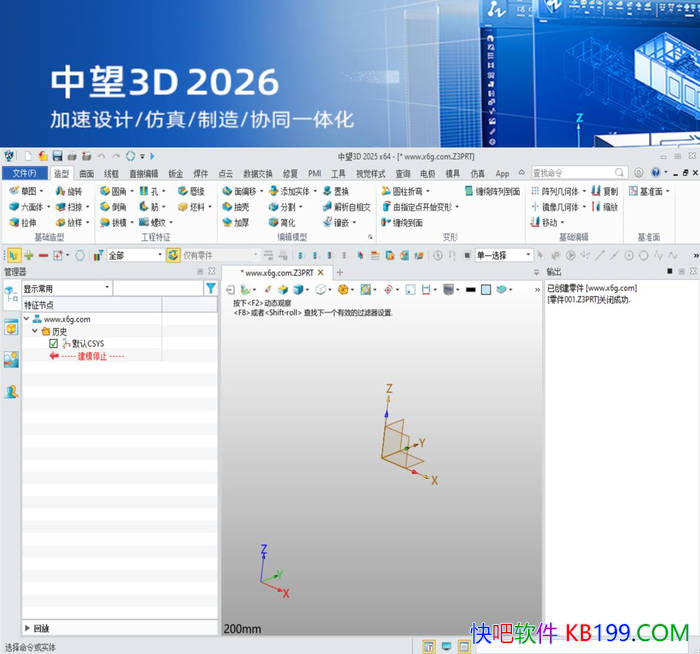Select the Replace (置换) tool
This screenshot has width=700, height=654.
pos(336,191)
